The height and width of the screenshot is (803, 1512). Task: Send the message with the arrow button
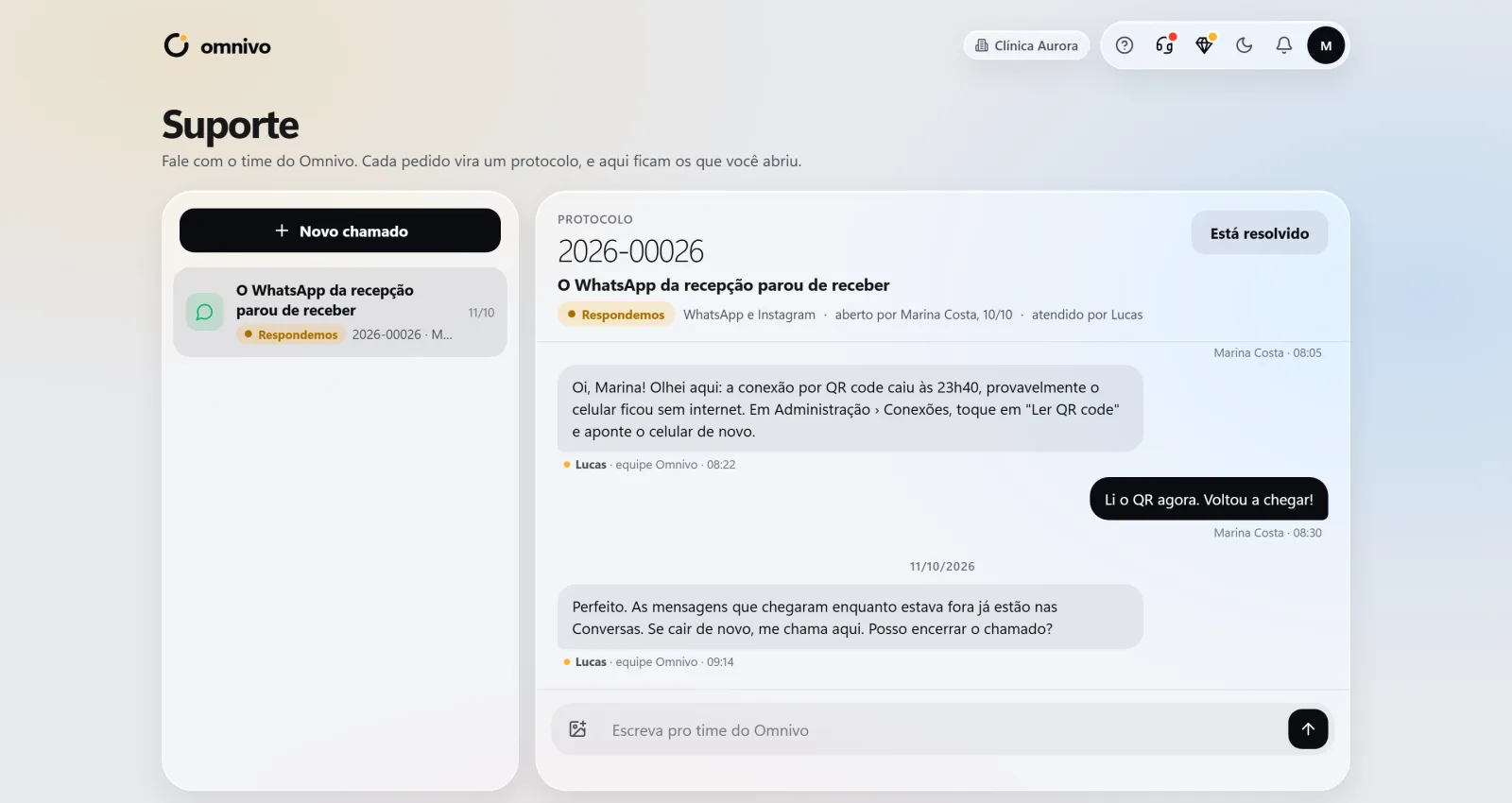(1308, 729)
